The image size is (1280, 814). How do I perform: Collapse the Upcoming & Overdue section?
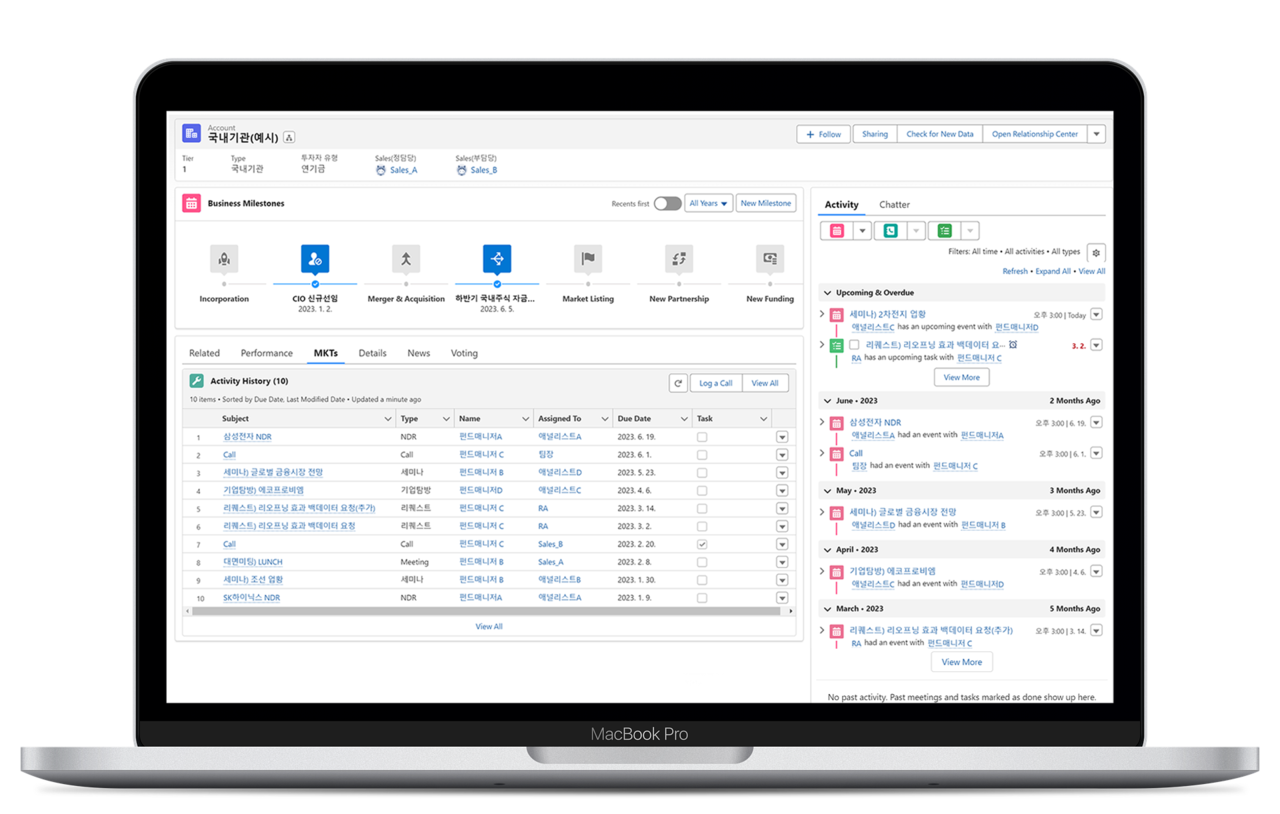click(x=827, y=293)
